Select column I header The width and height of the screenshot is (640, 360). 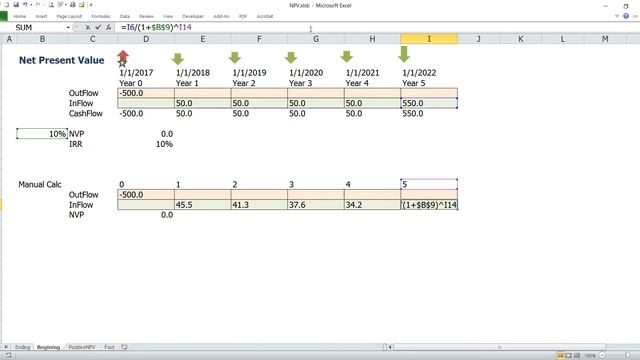pos(429,39)
